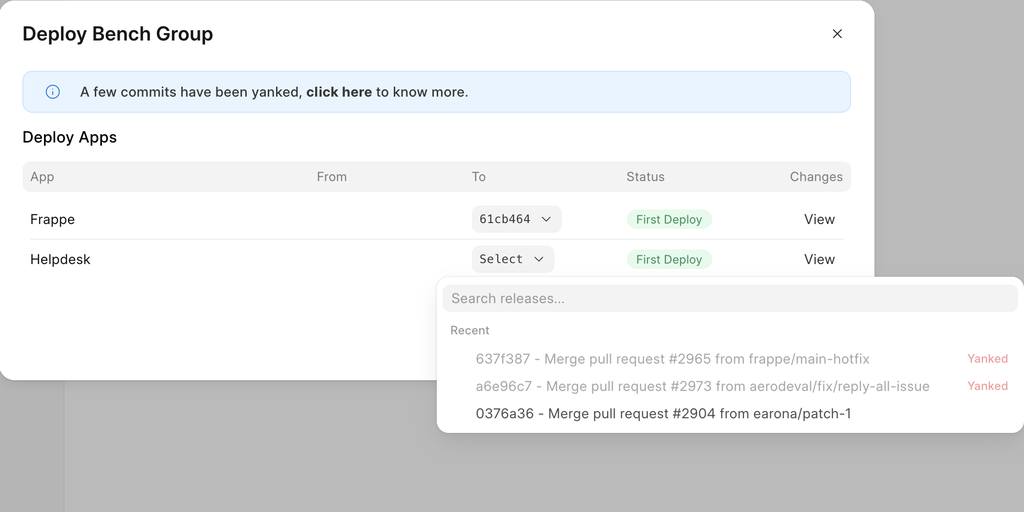Select release a6e96c7 reply-all-issue fix
The image size is (1024, 512).
pos(702,386)
